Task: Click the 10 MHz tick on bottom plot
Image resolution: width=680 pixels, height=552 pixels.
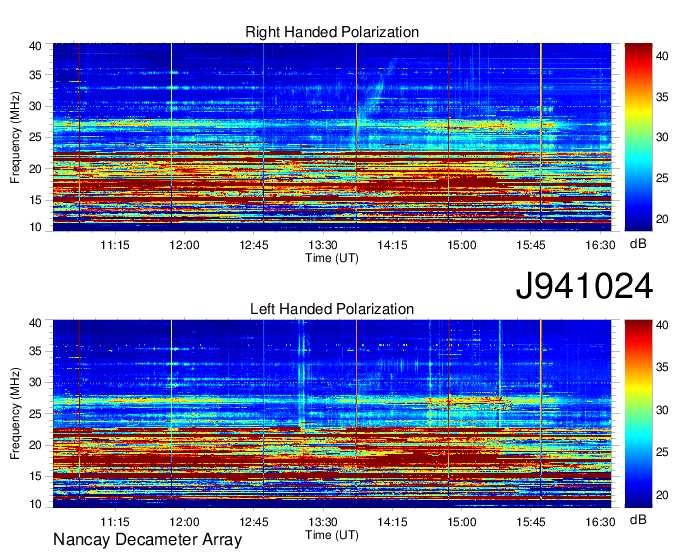Action: [35, 504]
